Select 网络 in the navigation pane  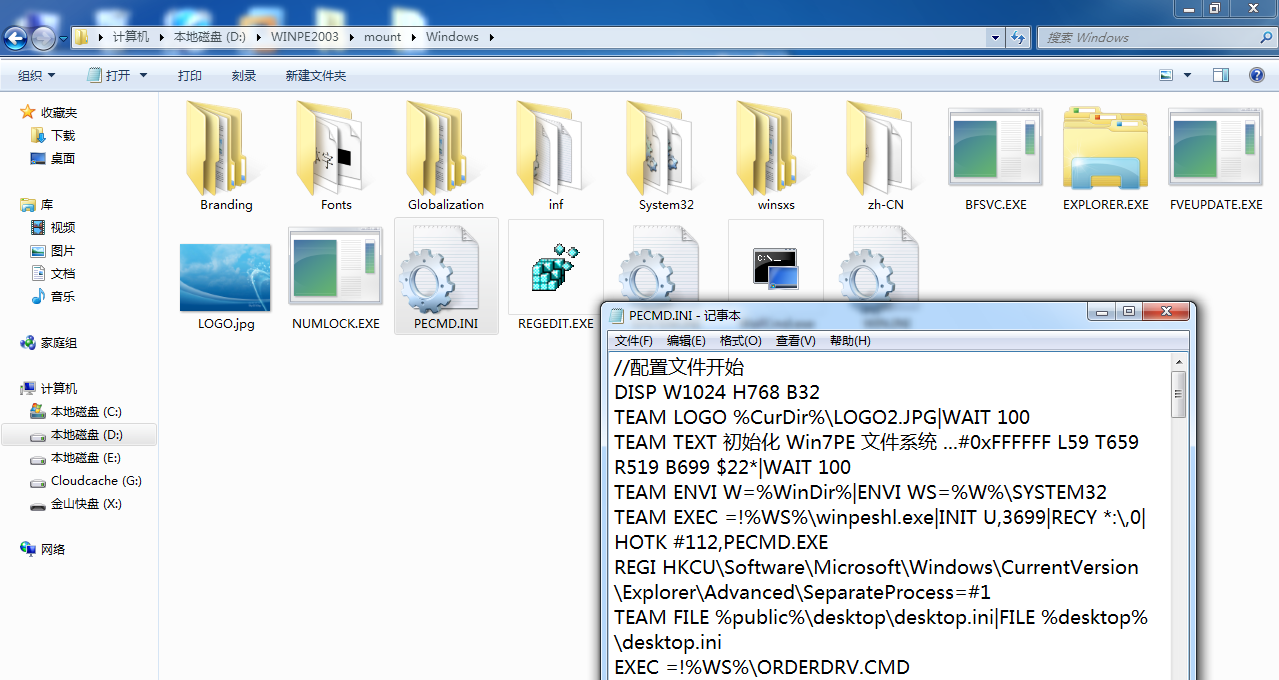point(52,549)
